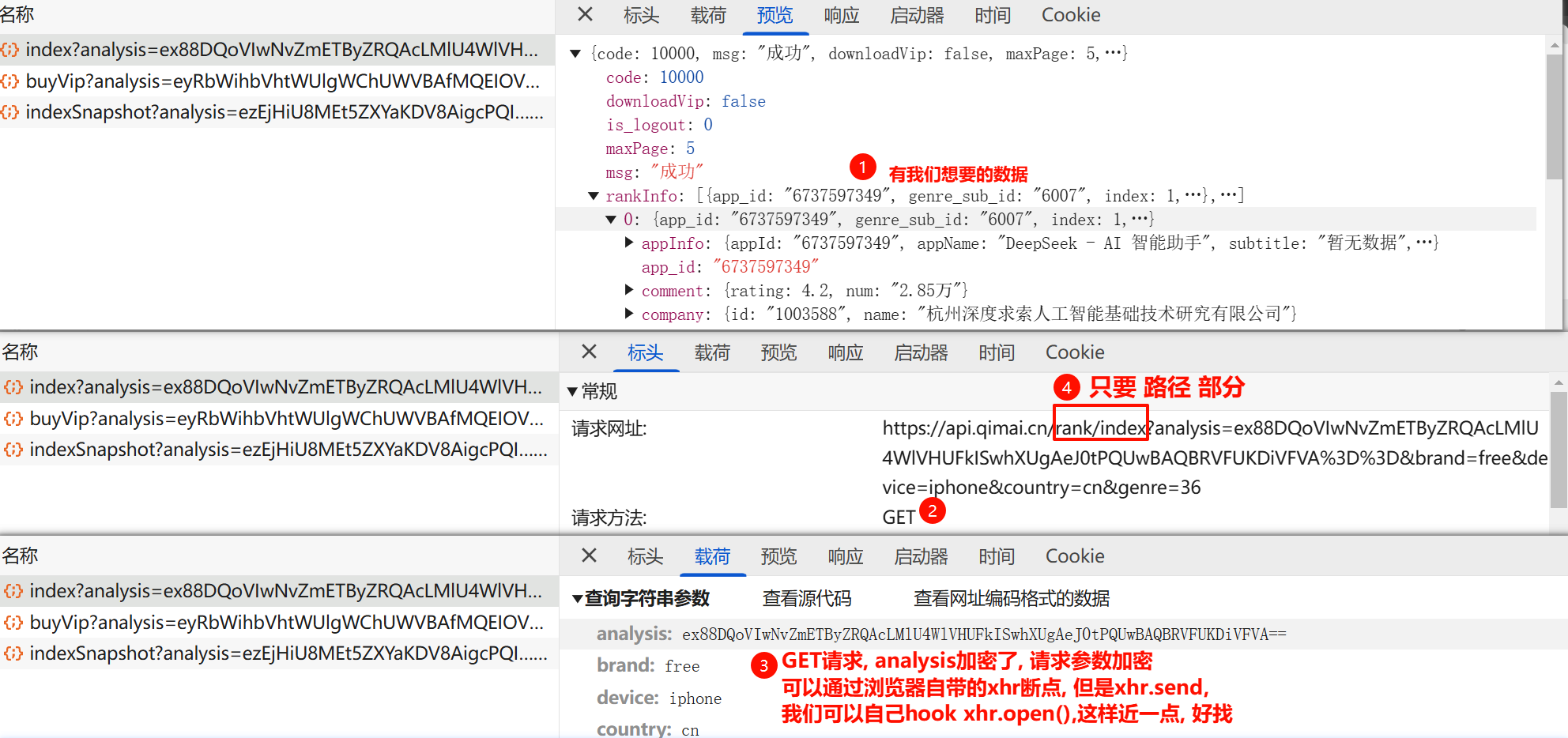Collapse the 查询字符串参数 section
The width and height of the screenshot is (1568, 738).
point(578,599)
